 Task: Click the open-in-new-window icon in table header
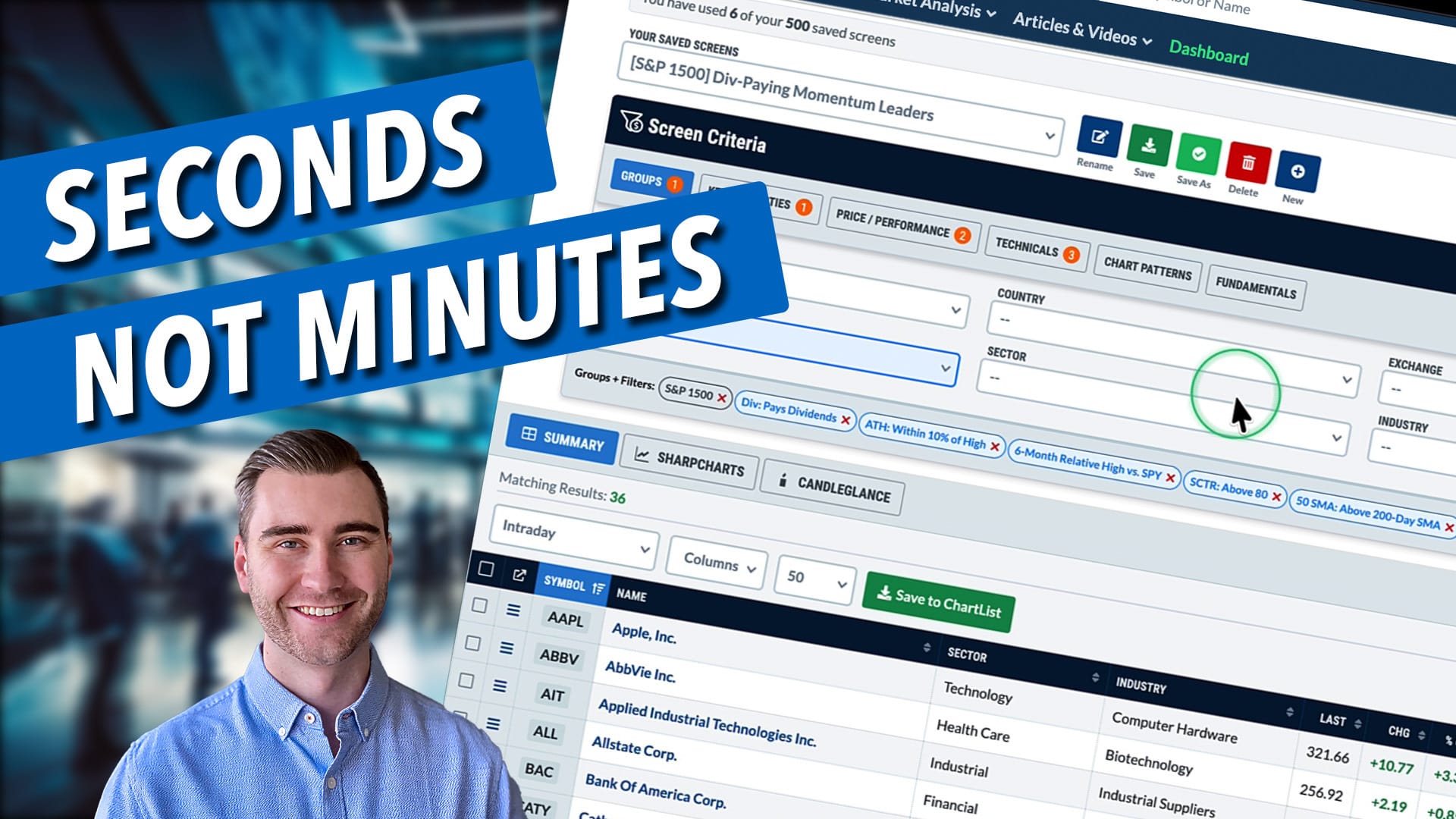point(519,575)
